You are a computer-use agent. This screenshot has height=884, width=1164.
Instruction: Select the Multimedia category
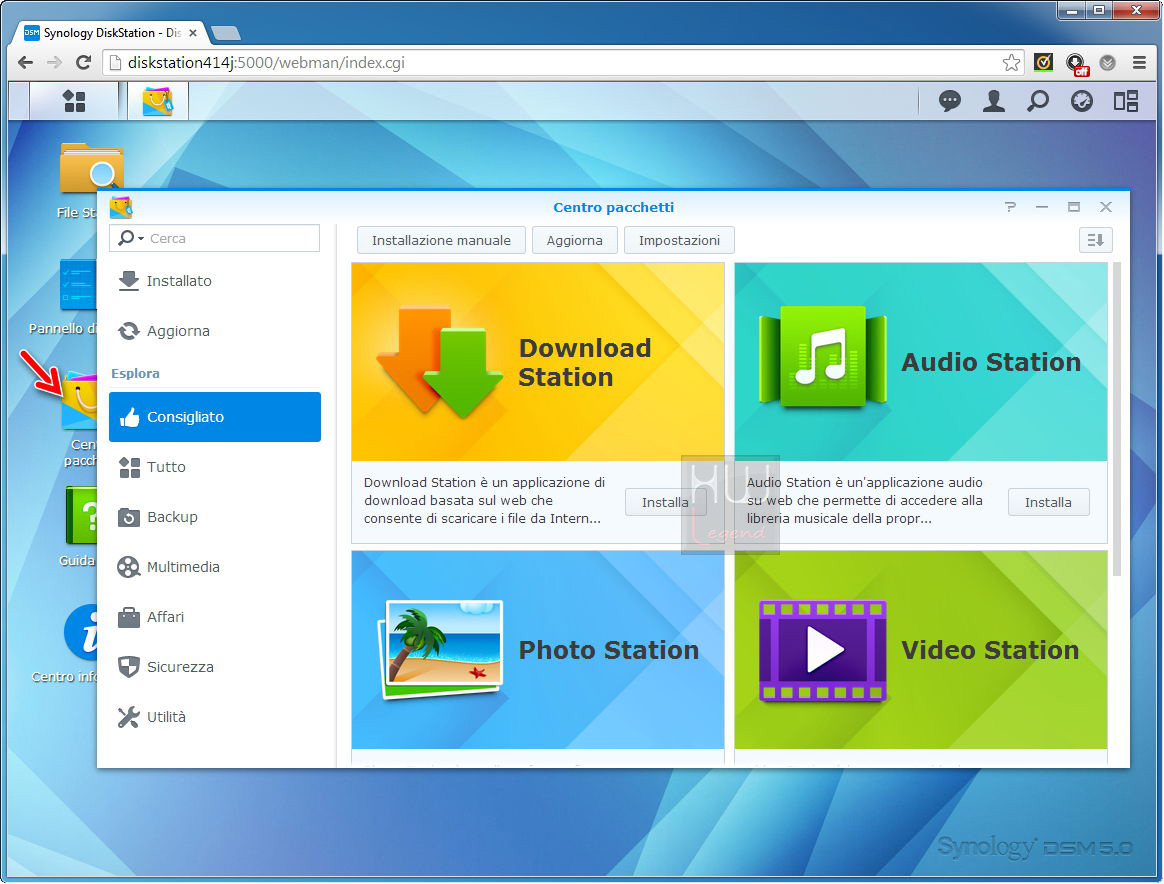[215, 567]
